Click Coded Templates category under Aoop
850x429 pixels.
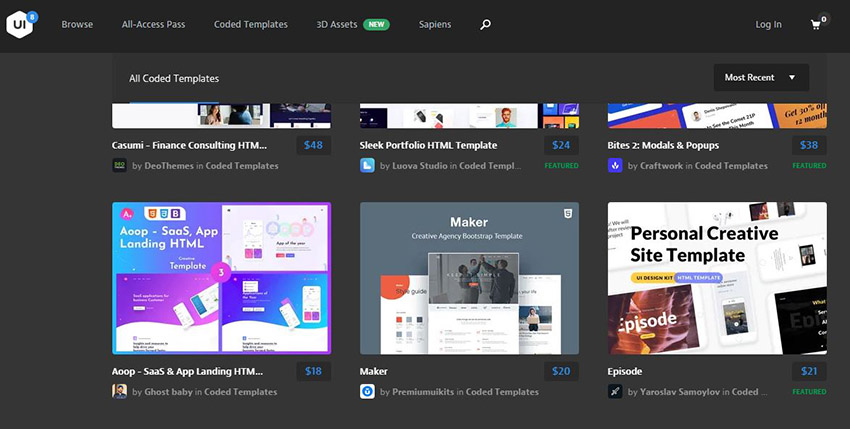[x=241, y=392]
